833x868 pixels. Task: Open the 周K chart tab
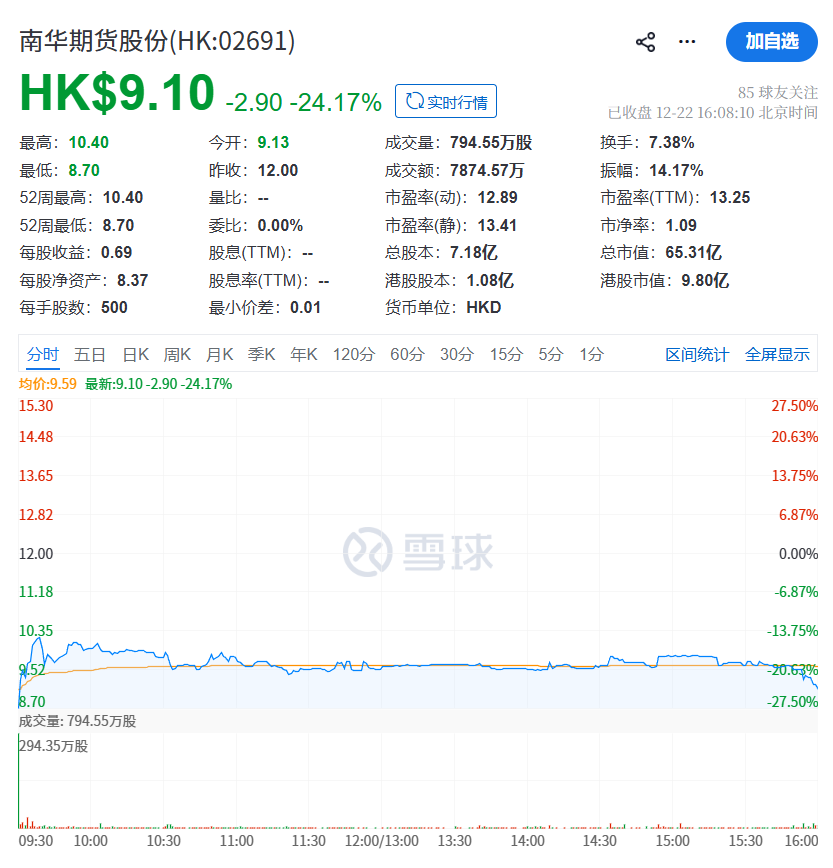177,354
